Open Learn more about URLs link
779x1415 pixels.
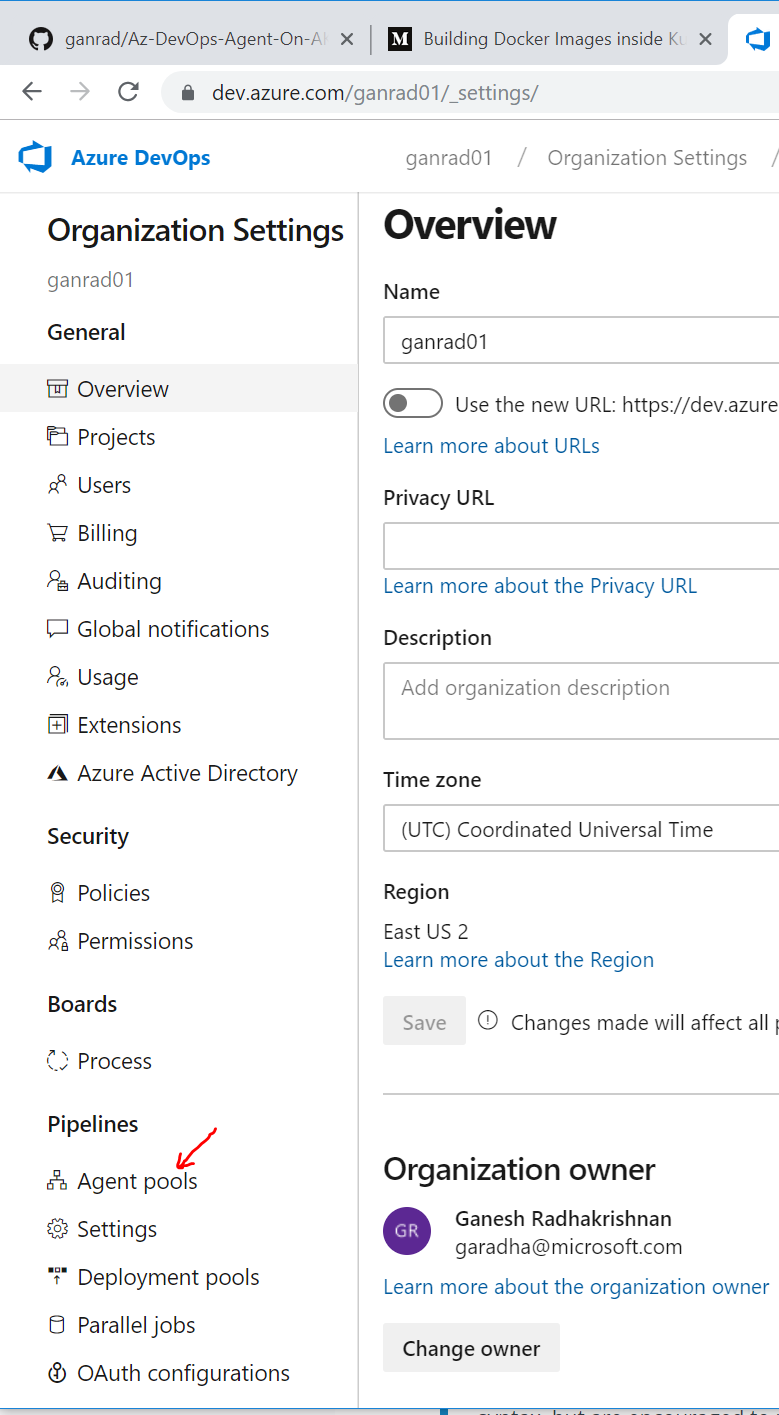point(491,446)
